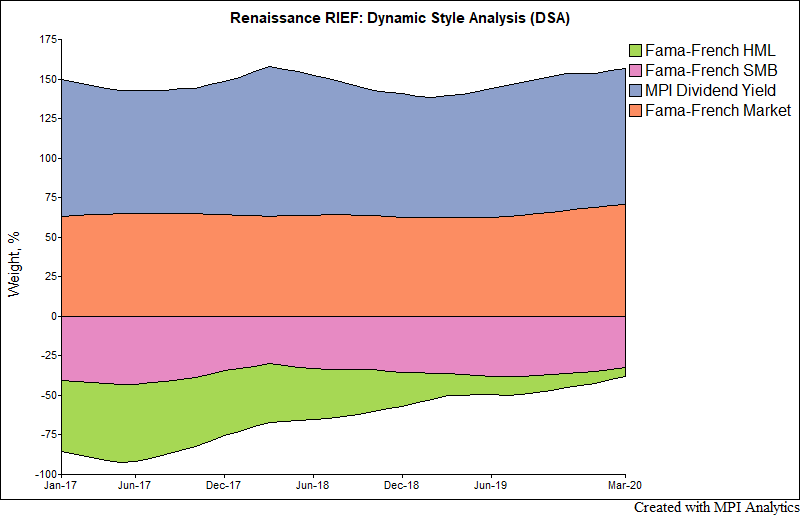The height and width of the screenshot is (516, 800).
Task: Click the 100 y-axis tick label
Action: pyautogui.click(x=47, y=158)
